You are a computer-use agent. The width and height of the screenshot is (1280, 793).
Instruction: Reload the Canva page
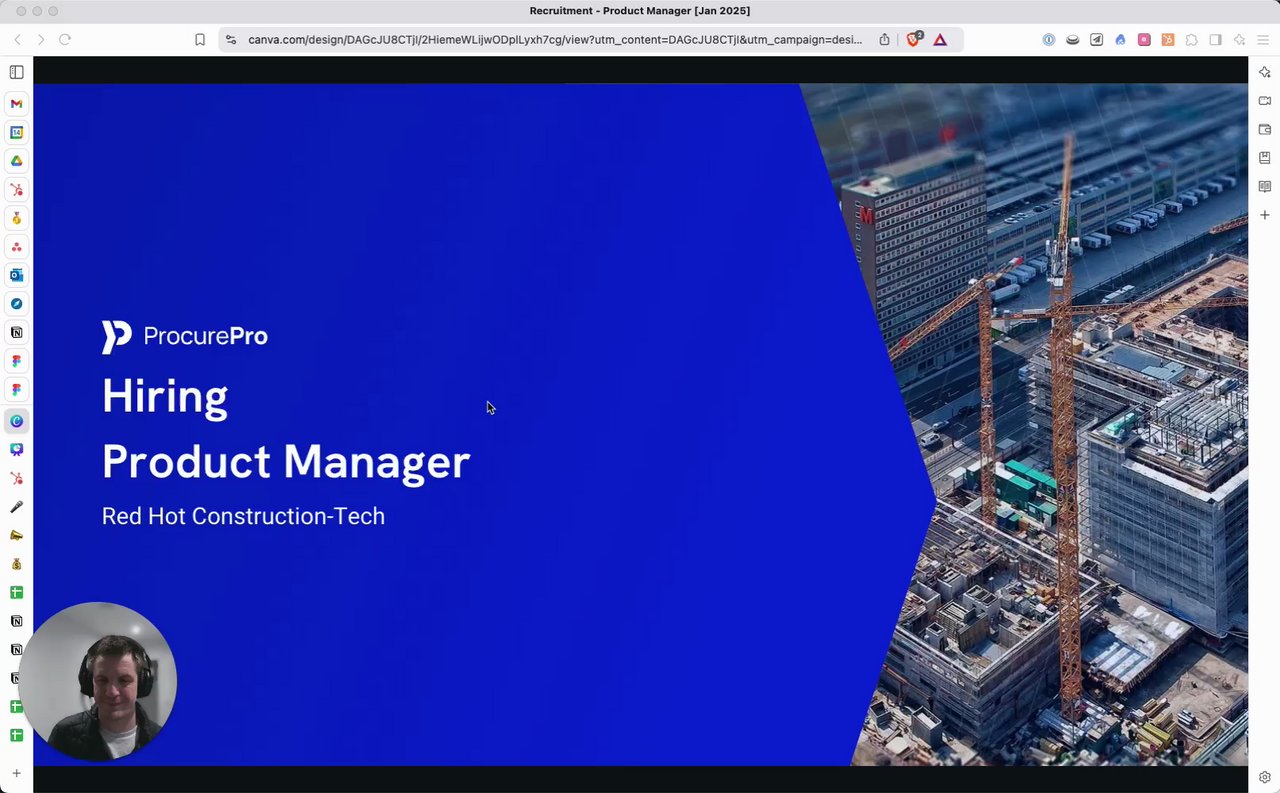[65, 39]
